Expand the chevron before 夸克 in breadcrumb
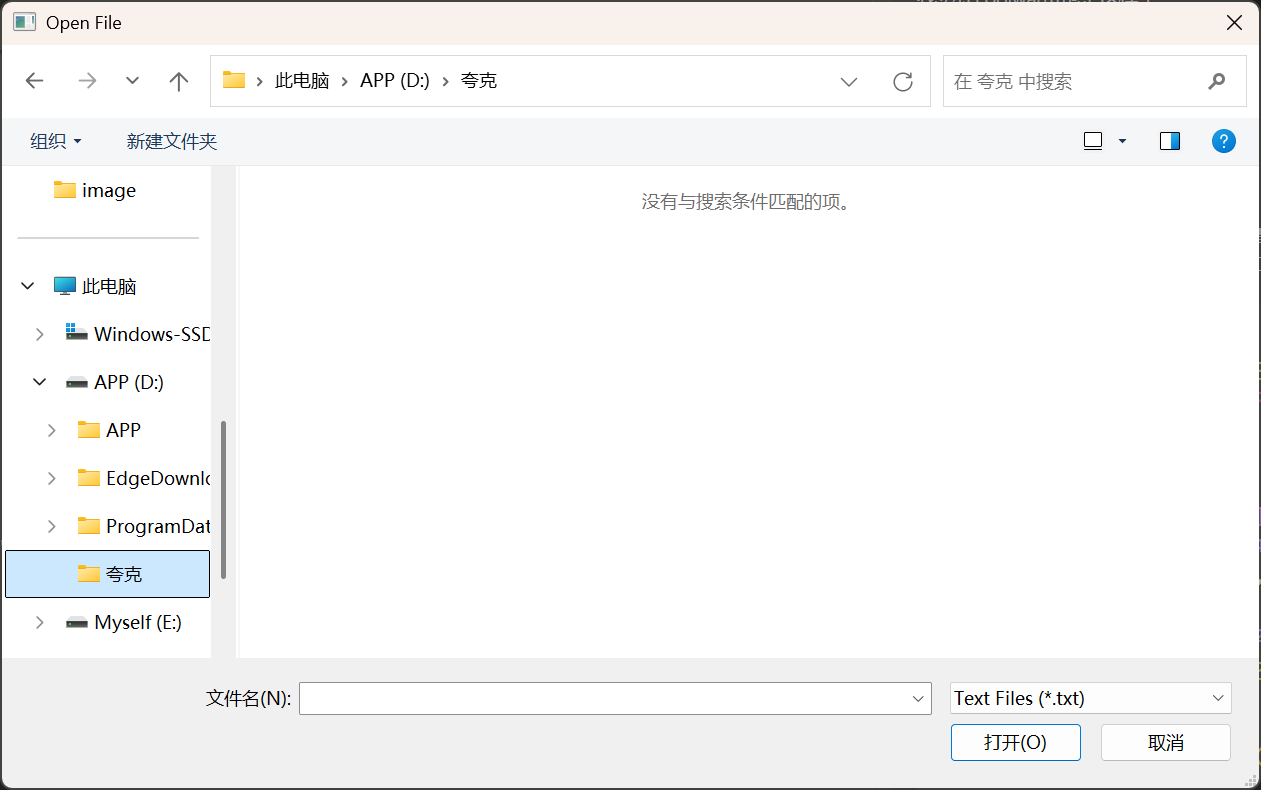The width and height of the screenshot is (1261, 790). click(445, 81)
